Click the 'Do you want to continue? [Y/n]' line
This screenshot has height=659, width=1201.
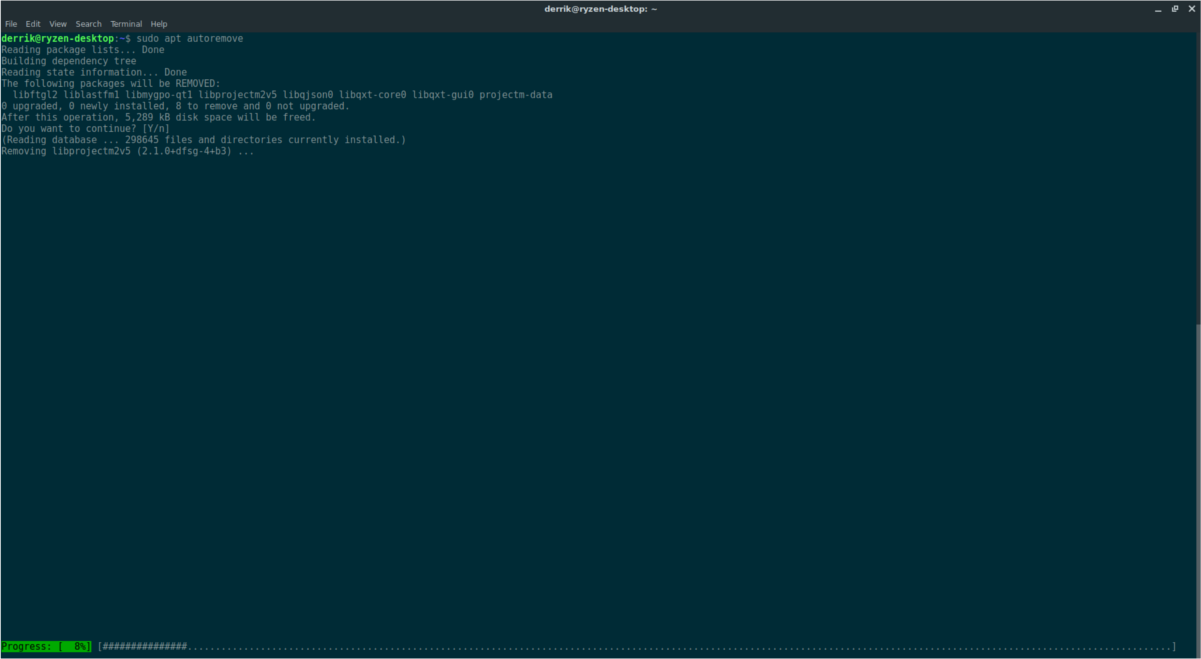click(85, 128)
